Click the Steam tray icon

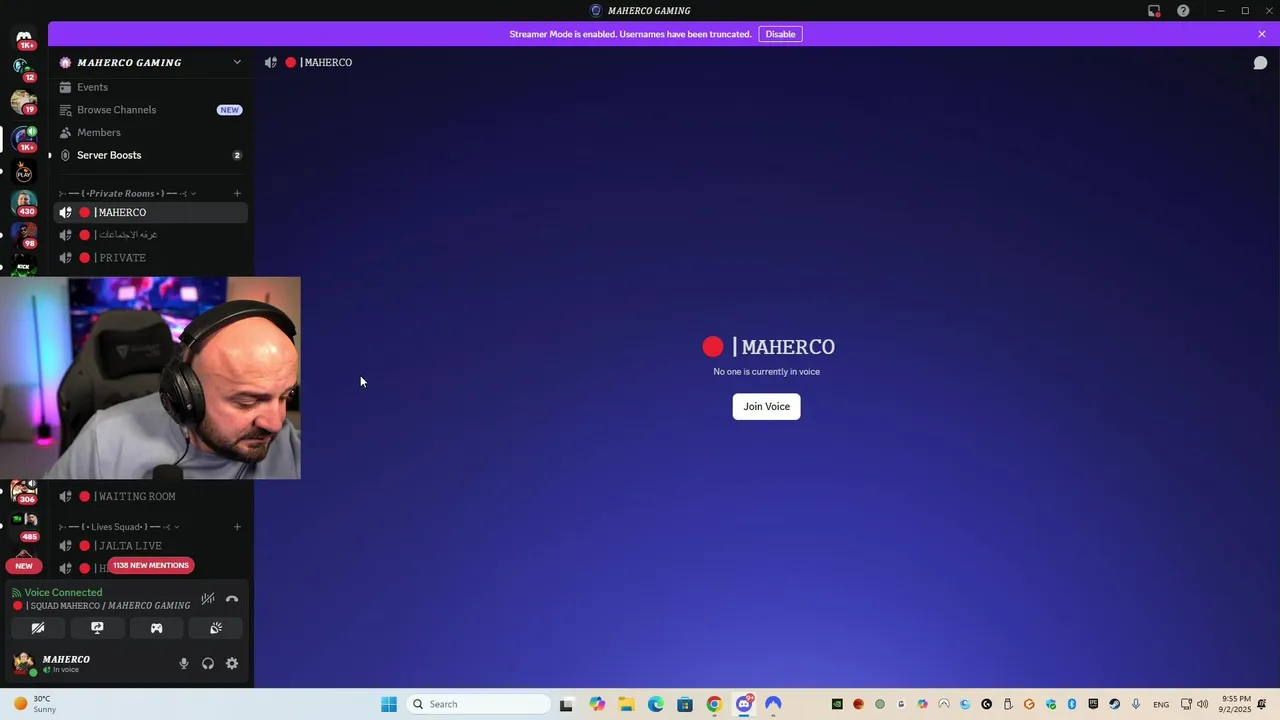click(x=1114, y=704)
